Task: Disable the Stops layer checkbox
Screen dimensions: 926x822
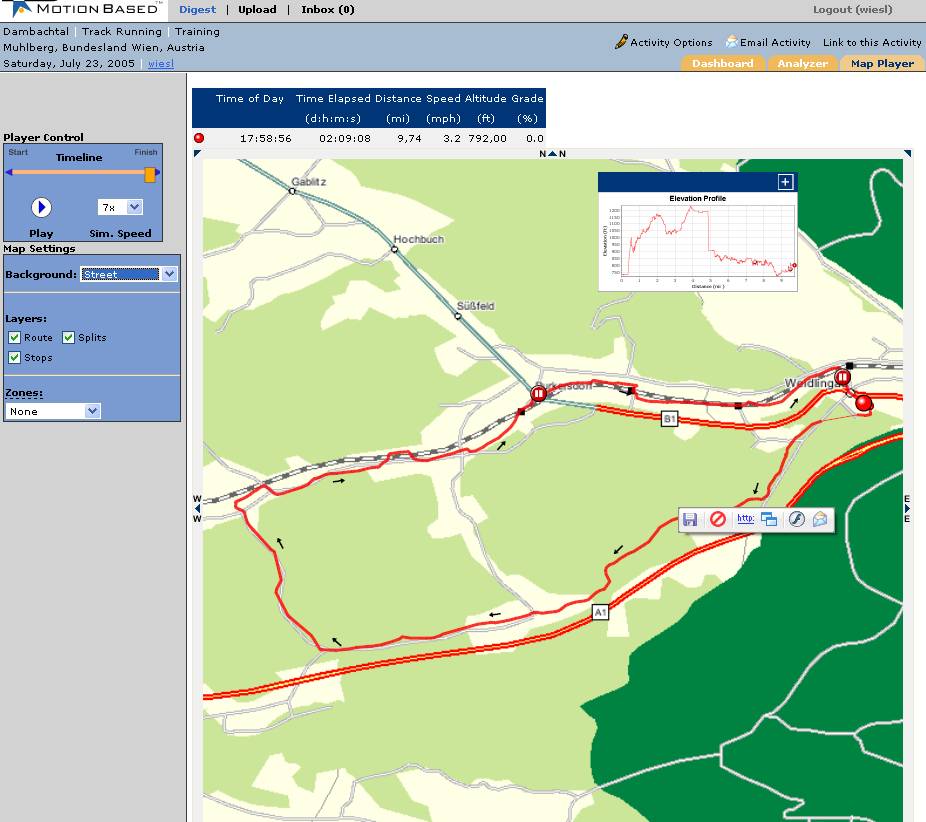Action: tap(14, 357)
